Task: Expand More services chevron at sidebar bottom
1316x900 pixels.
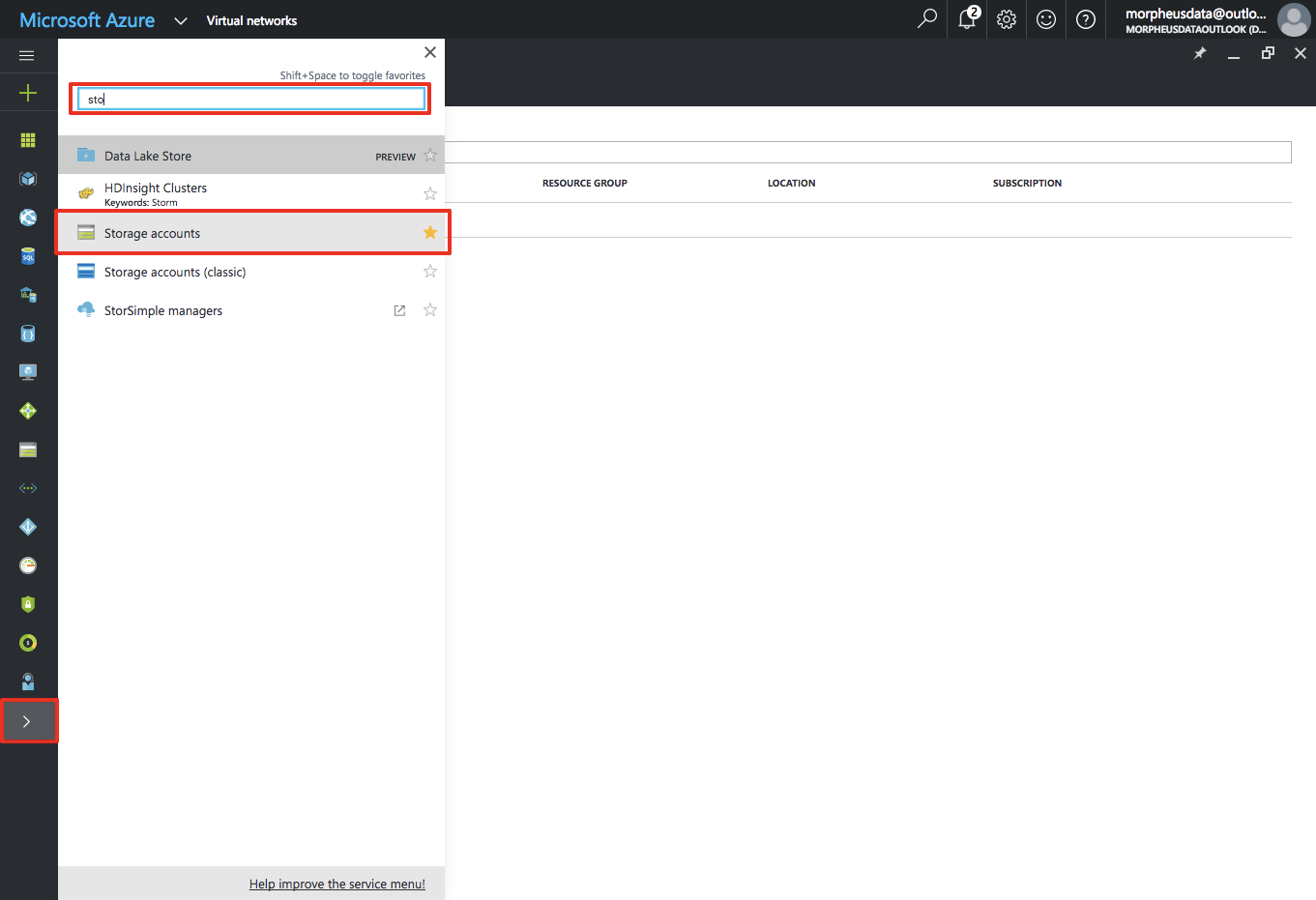Action: pos(28,721)
